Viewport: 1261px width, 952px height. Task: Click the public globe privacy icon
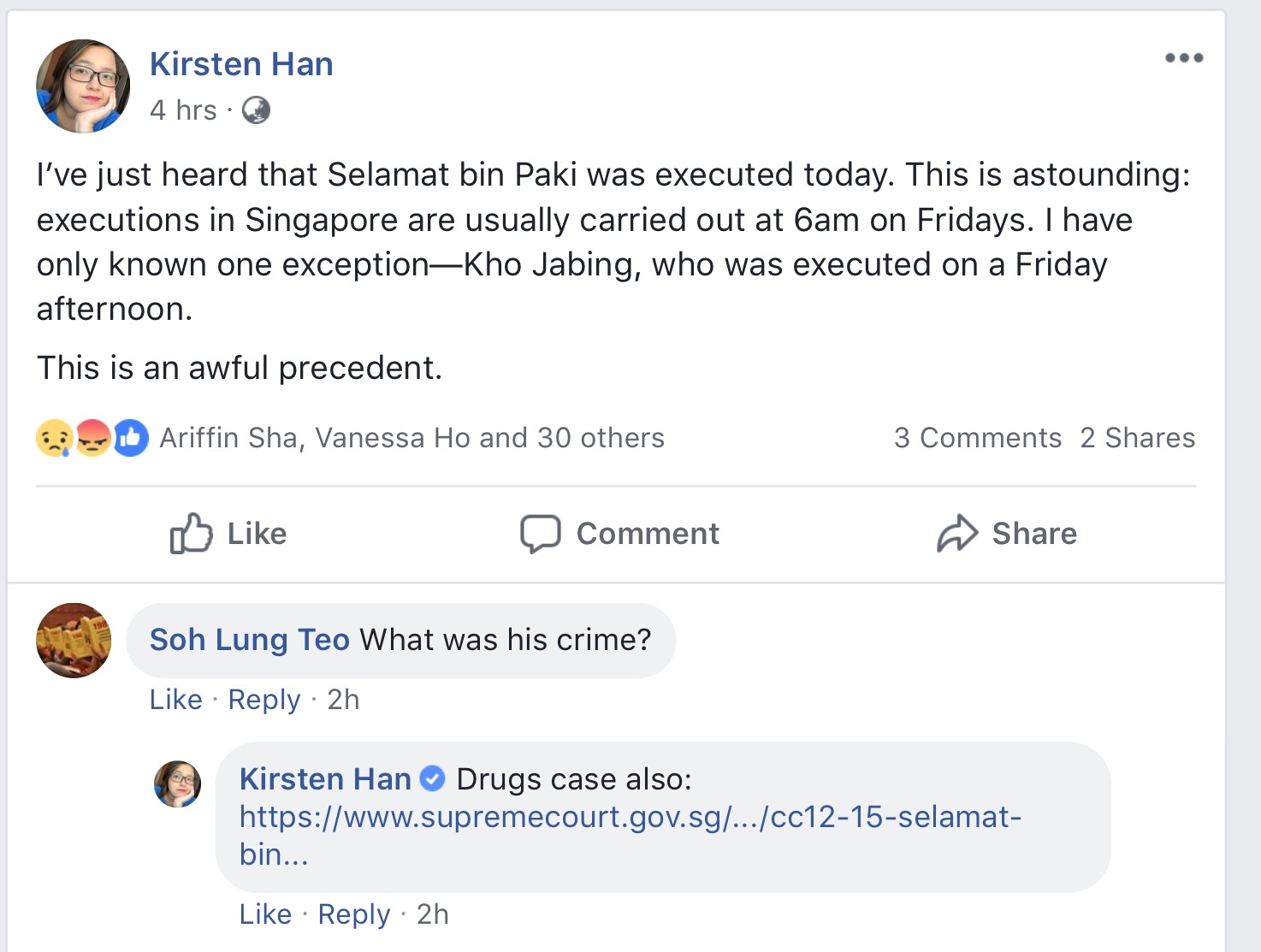tap(256, 110)
